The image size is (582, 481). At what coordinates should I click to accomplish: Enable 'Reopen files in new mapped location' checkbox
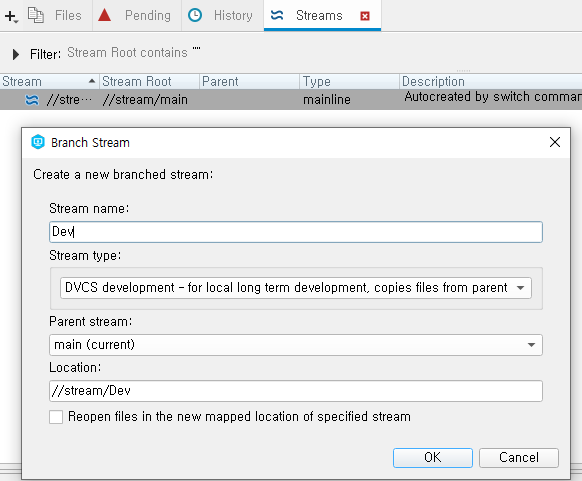click(56, 417)
